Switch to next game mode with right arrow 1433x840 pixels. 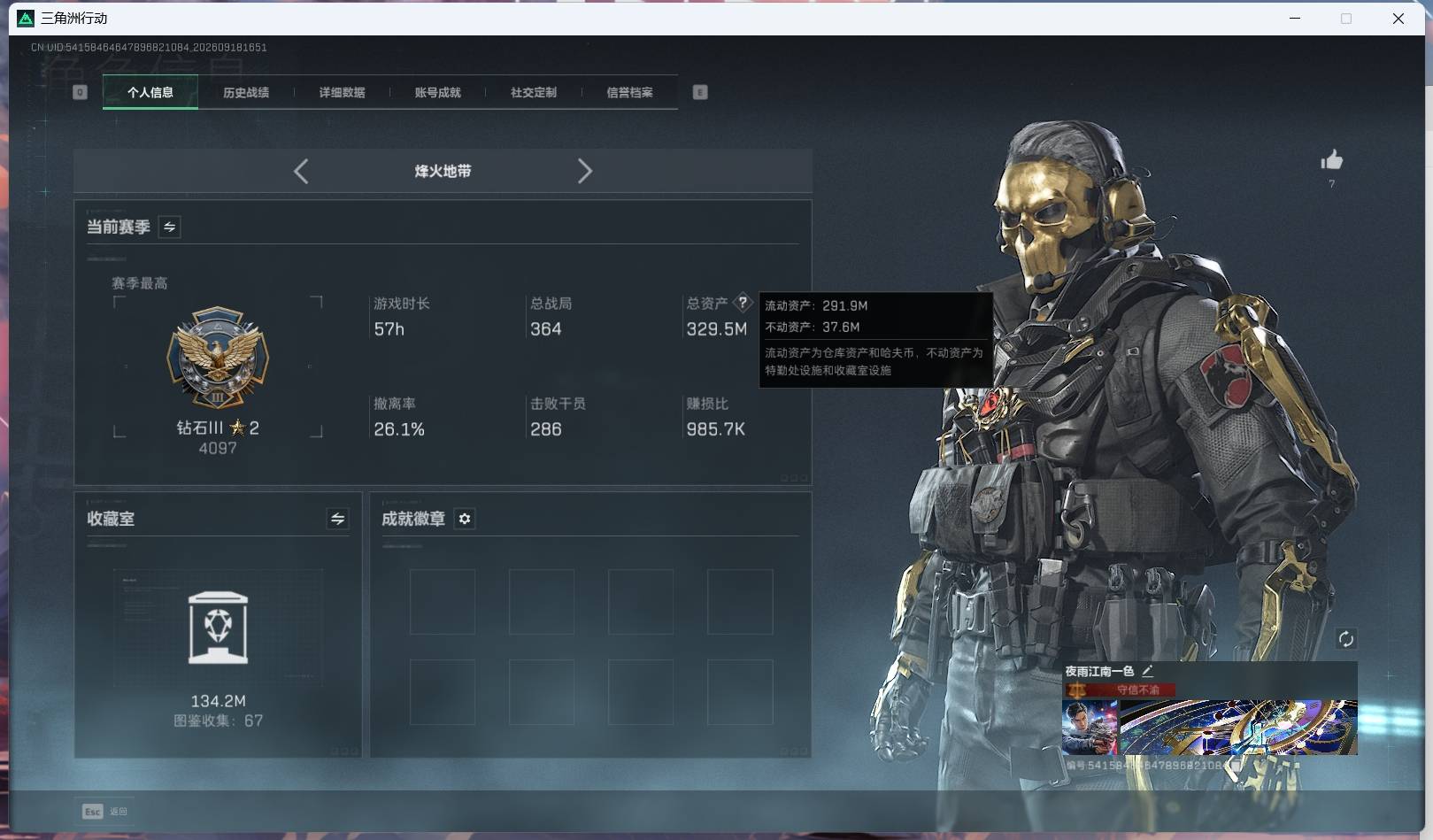pyautogui.click(x=584, y=171)
